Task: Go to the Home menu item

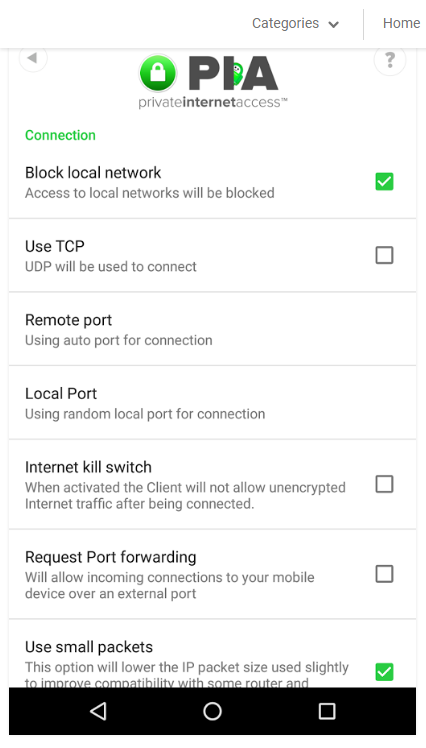Action: tap(401, 23)
